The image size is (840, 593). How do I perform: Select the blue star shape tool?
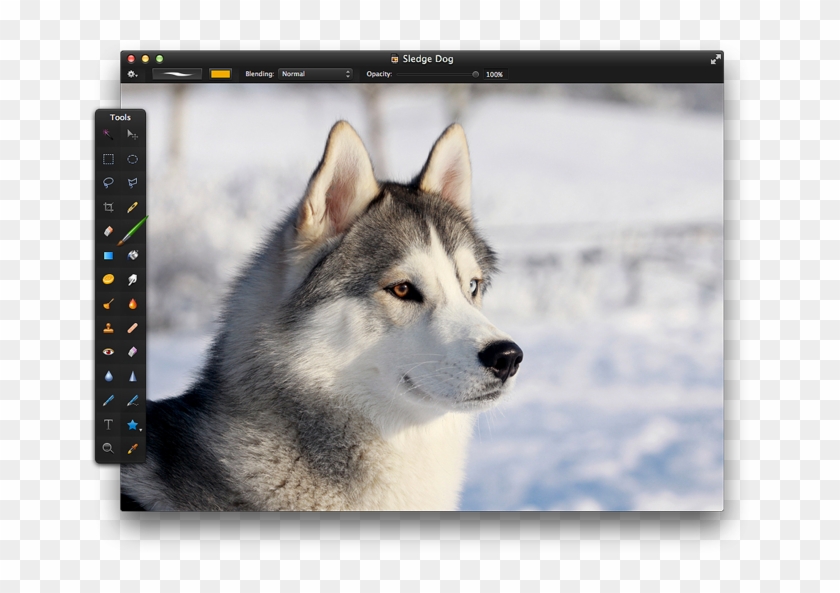click(x=132, y=422)
